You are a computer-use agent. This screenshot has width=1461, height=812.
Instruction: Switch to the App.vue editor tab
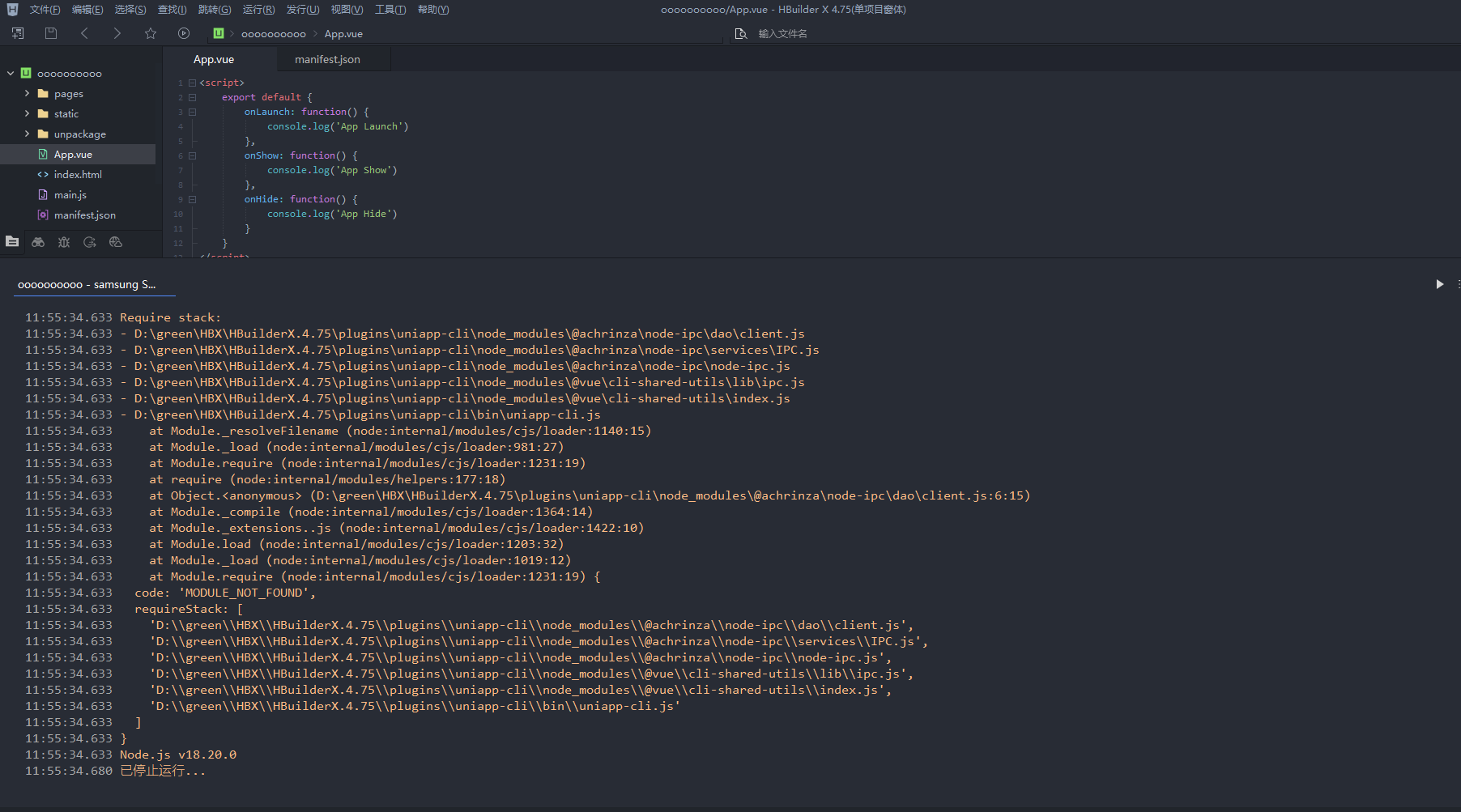click(214, 59)
